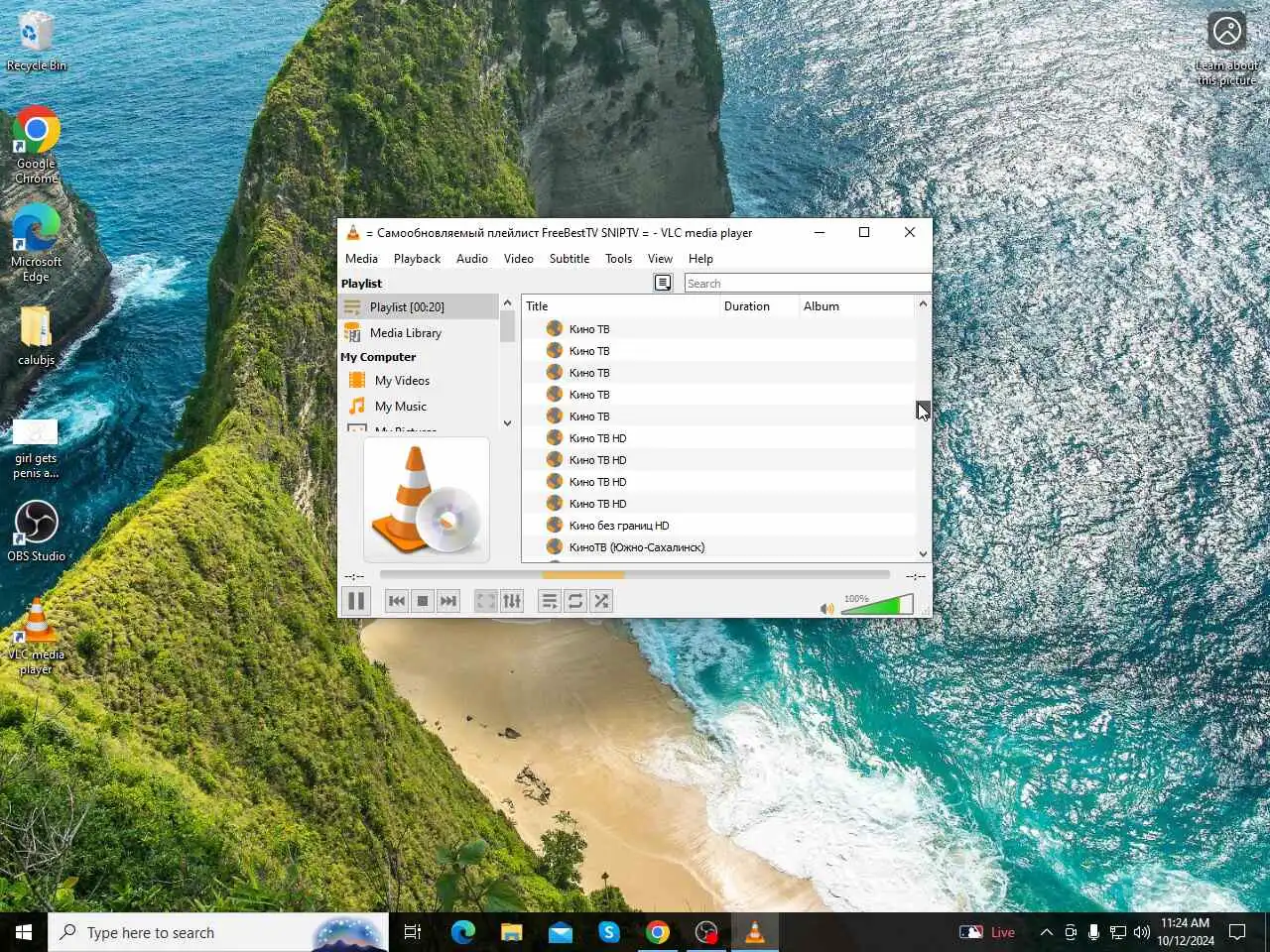1270x952 pixels.
Task: Click playlist list scroll-down arrow
Action: click(923, 554)
